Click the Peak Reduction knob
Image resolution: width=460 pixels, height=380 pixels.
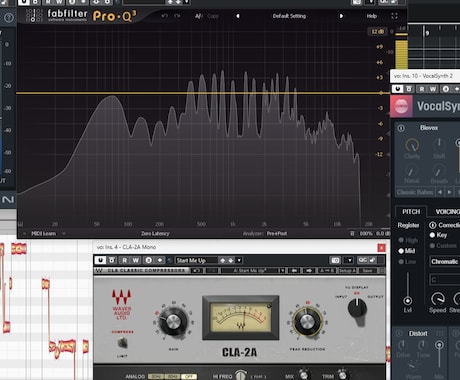point(307,322)
